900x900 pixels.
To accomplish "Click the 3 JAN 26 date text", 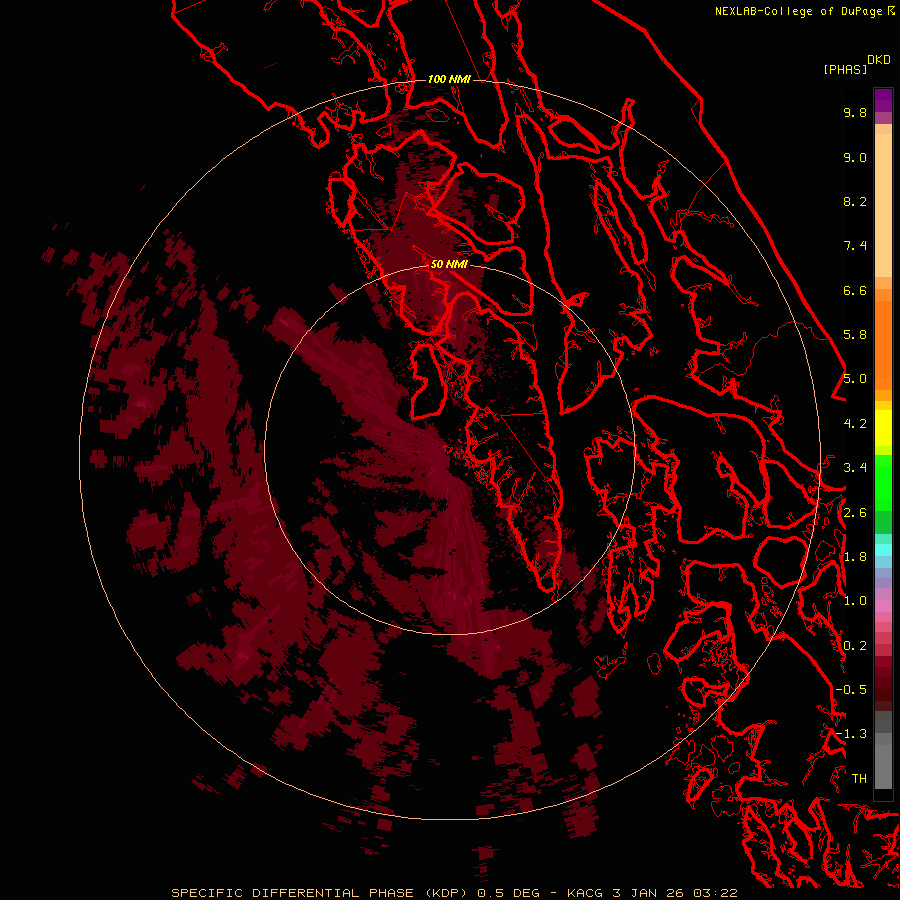I will pyautogui.click(x=649, y=893).
